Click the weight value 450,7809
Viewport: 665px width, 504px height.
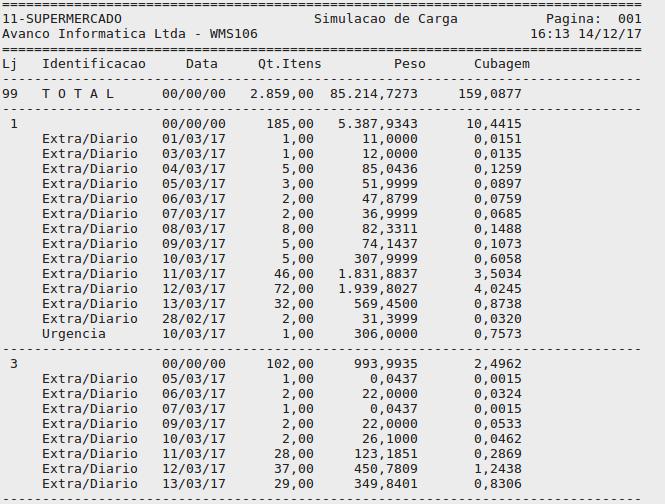pyautogui.click(x=385, y=469)
